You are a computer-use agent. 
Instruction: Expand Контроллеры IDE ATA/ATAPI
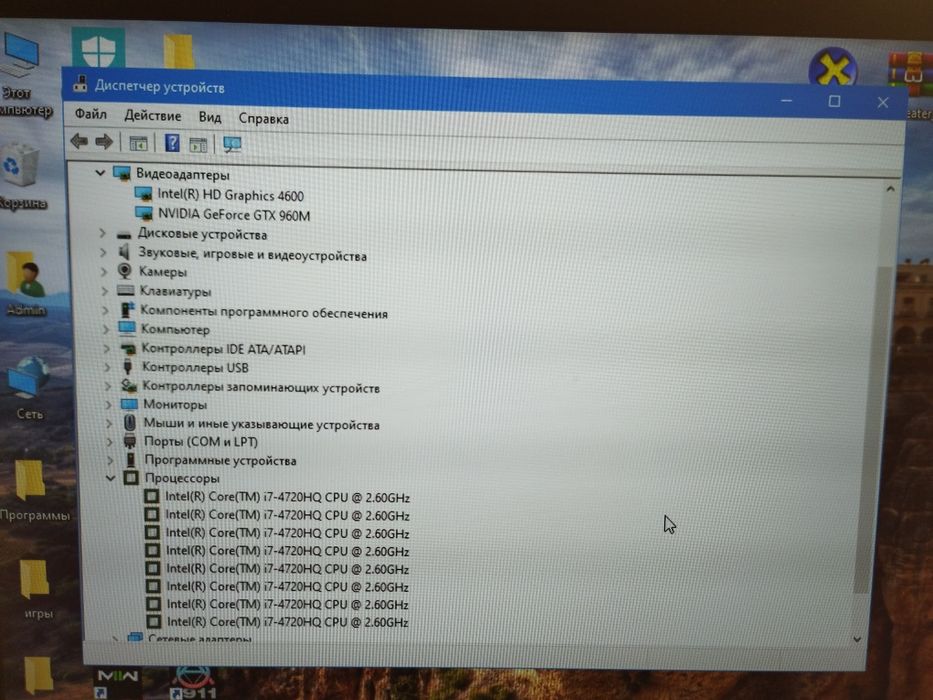coord(107,348)
